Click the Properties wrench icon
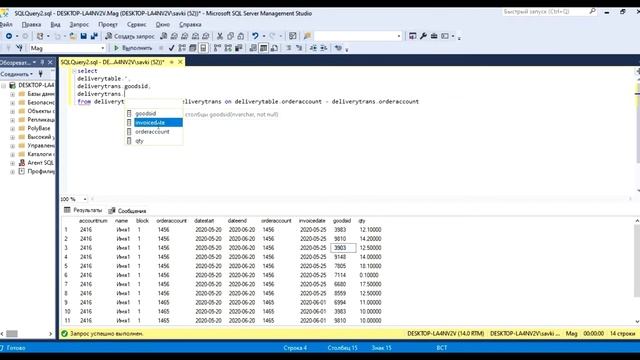Viewport: 640px width, 360px height. point(423,36)
